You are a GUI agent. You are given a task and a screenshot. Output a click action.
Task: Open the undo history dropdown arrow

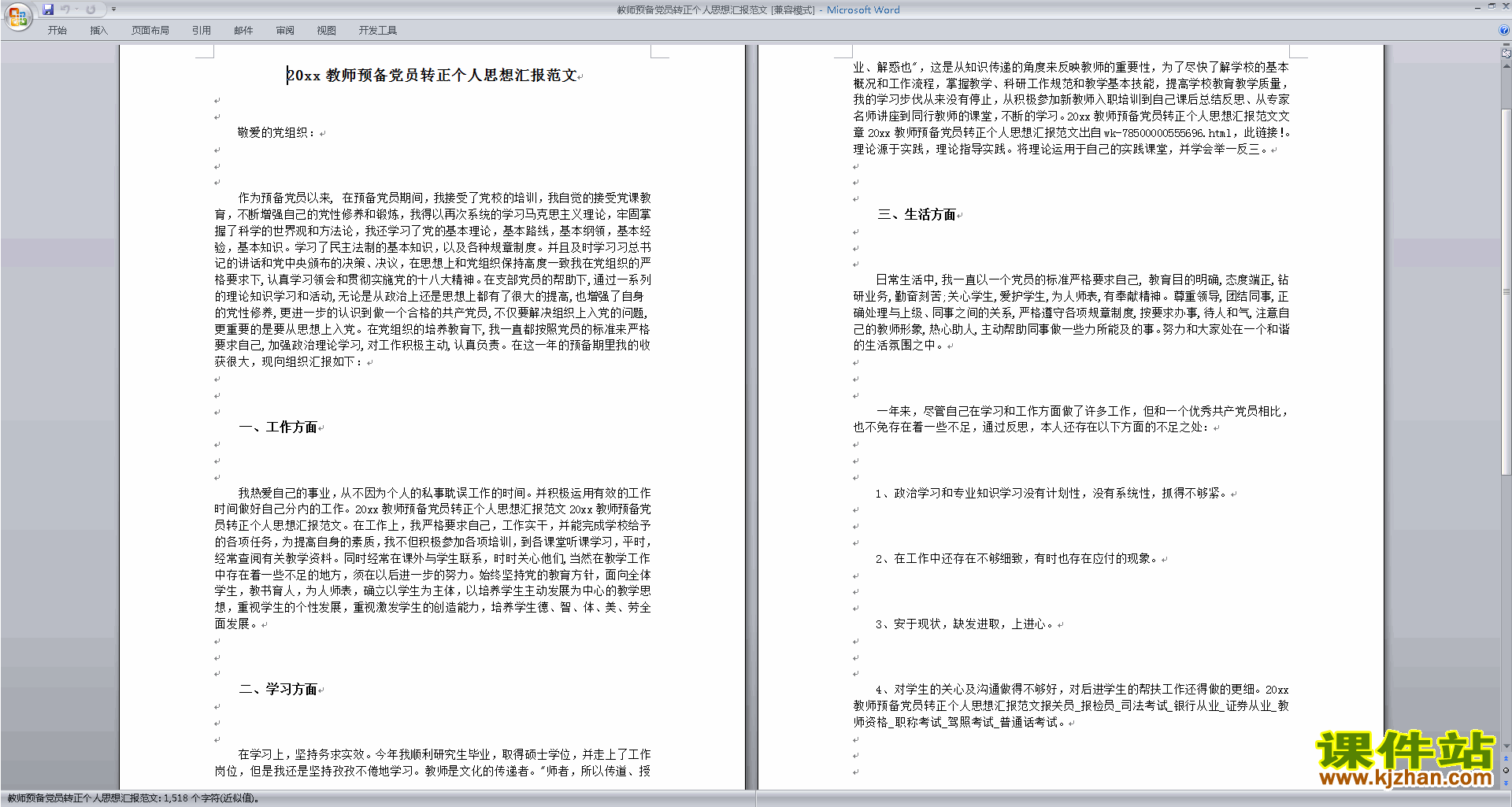pos(77,9)
